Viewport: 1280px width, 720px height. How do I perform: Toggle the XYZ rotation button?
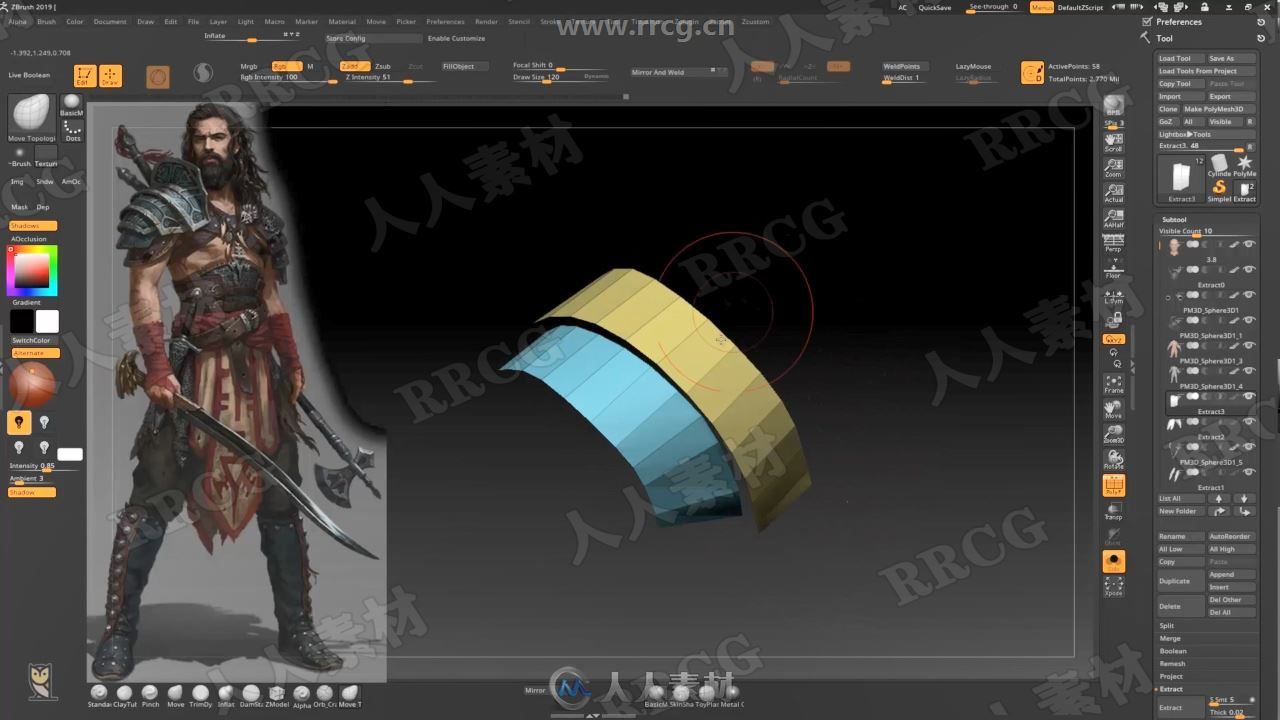pyautogui.click(x=1113, y=339)
